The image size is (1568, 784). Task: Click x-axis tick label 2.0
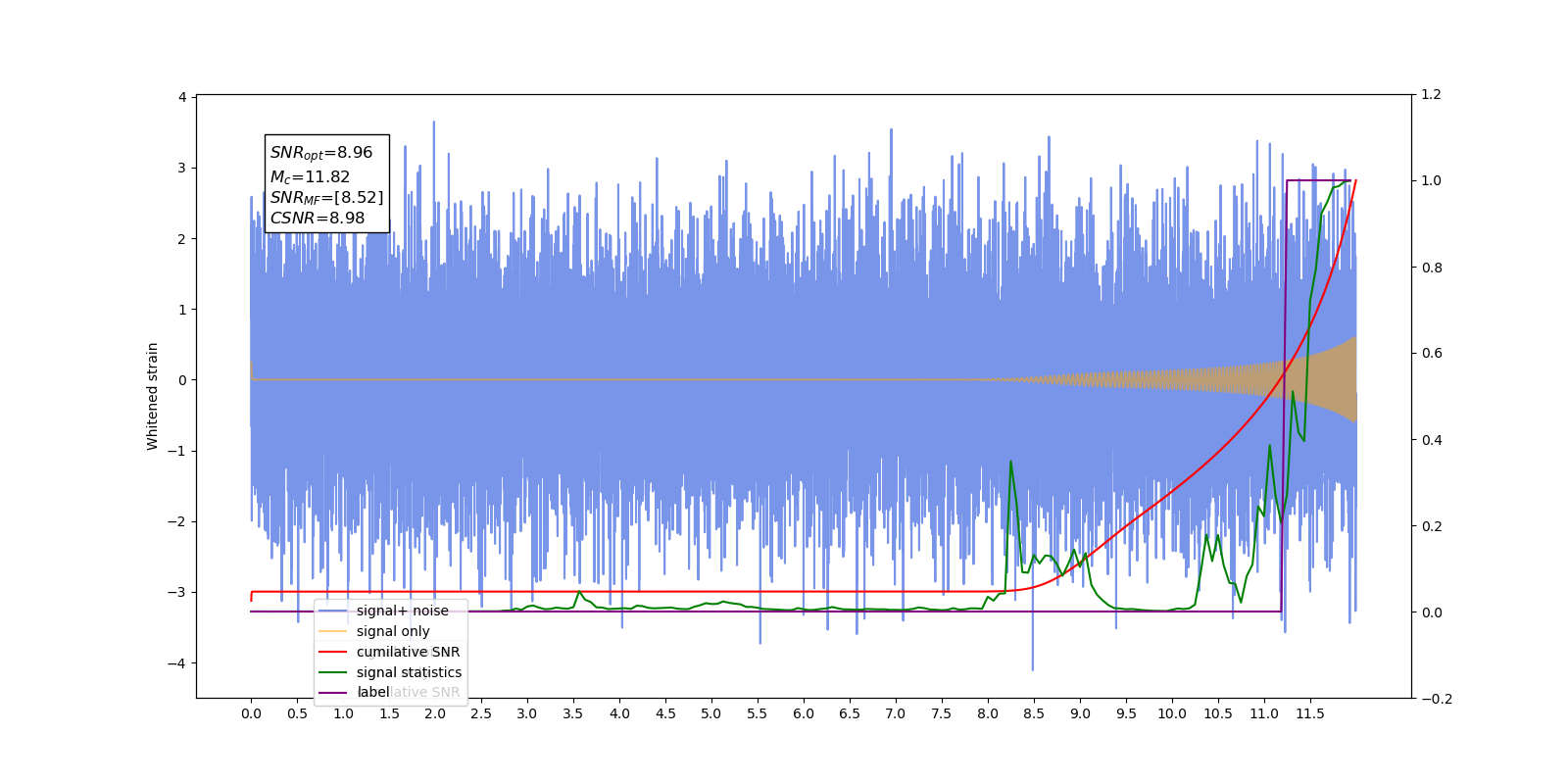[x=435, y=713]
